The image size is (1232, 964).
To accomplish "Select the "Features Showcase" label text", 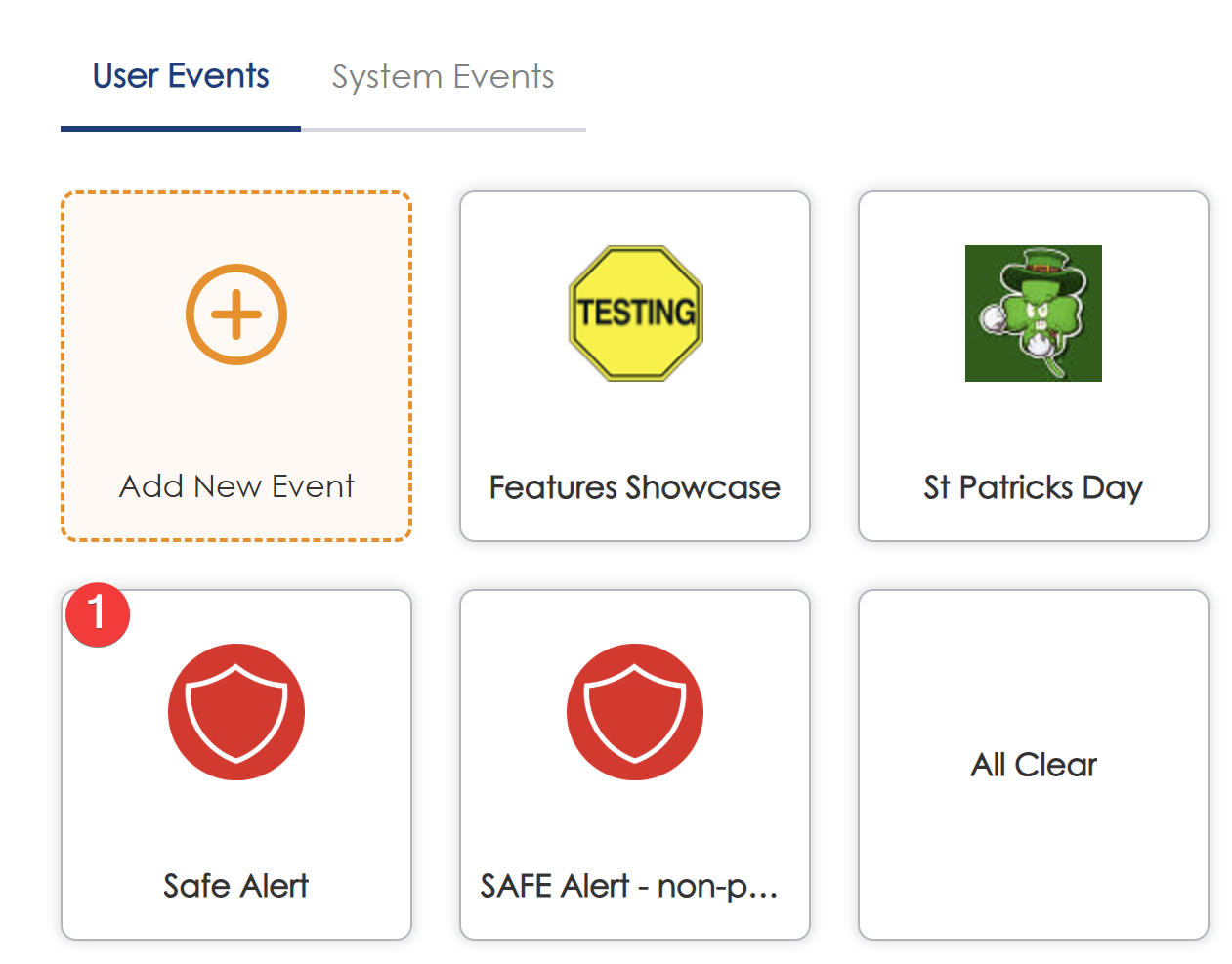I will pyautogui.click(x=635, y=487).
